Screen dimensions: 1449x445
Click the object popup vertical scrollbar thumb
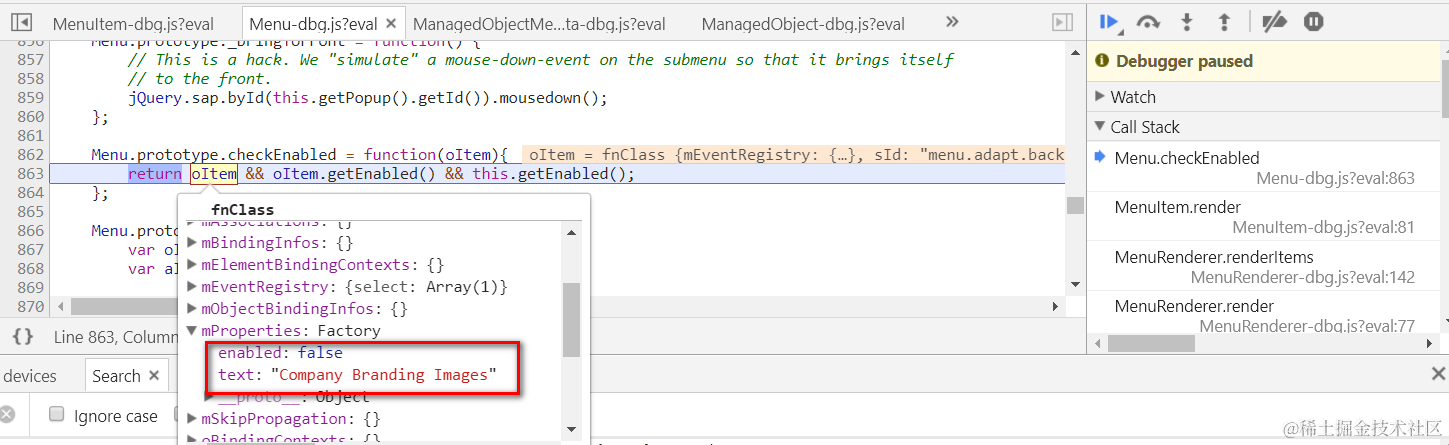(572, 319)
